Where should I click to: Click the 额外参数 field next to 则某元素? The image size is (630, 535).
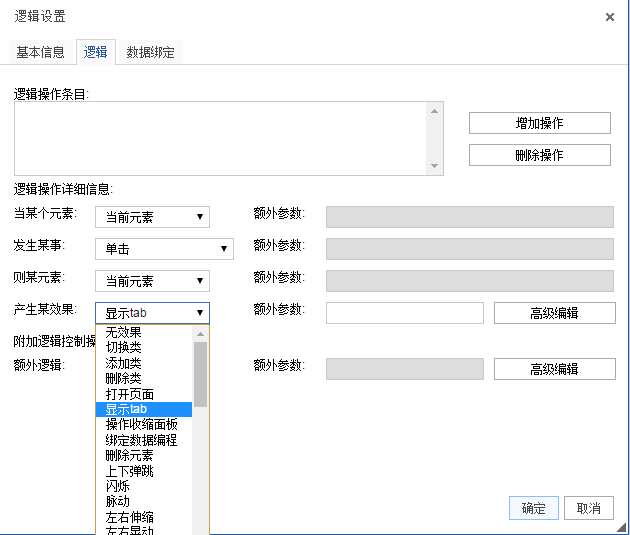470,281
